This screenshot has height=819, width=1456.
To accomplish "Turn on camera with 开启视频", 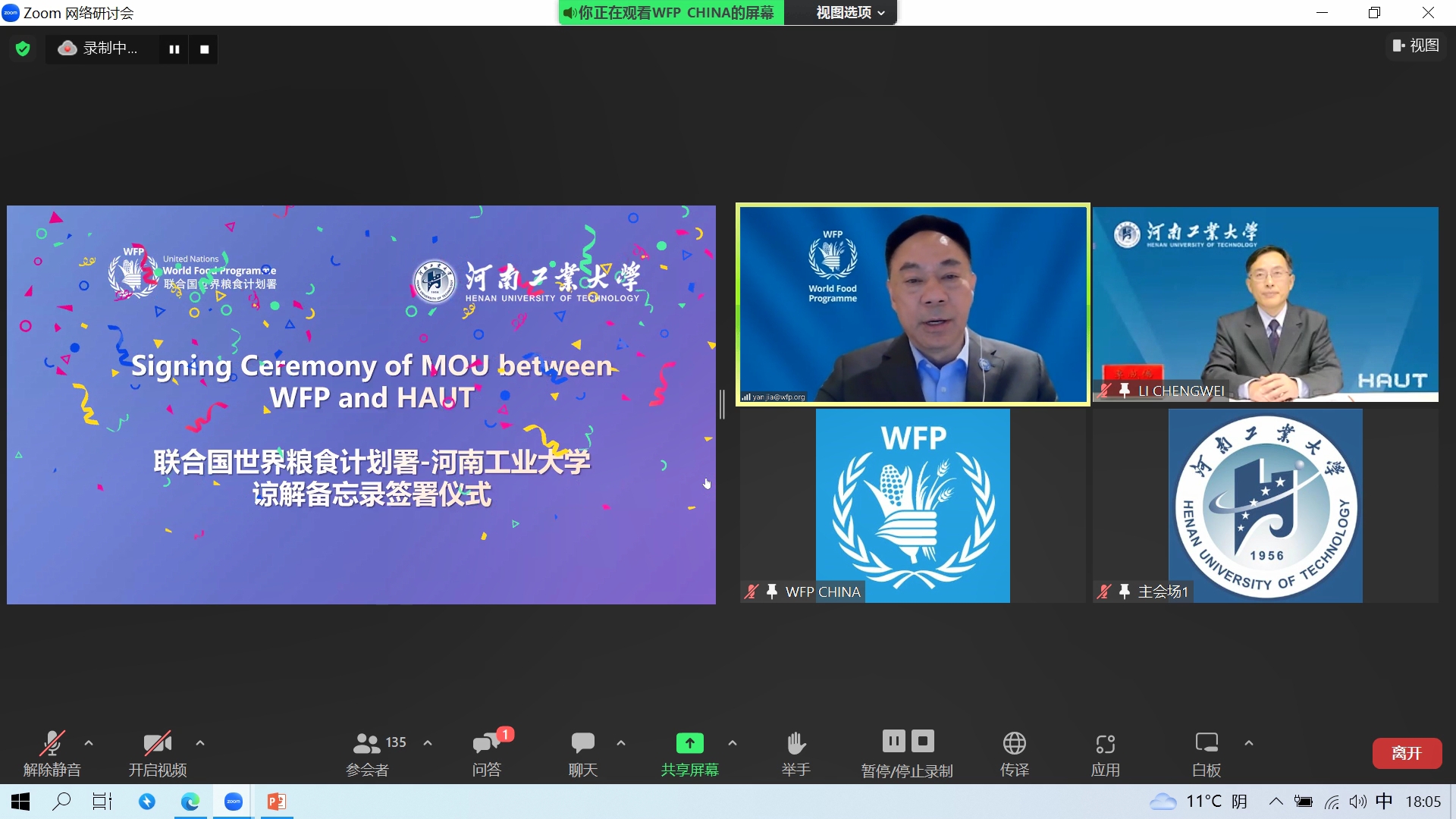I will coord(157,743).
